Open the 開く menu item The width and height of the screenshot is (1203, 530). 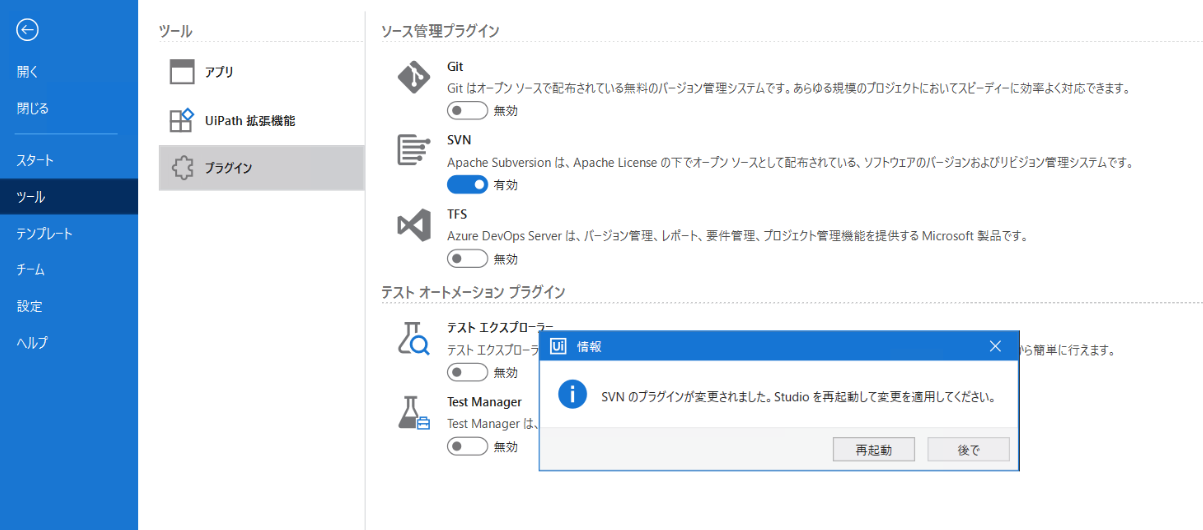(69, 72)
